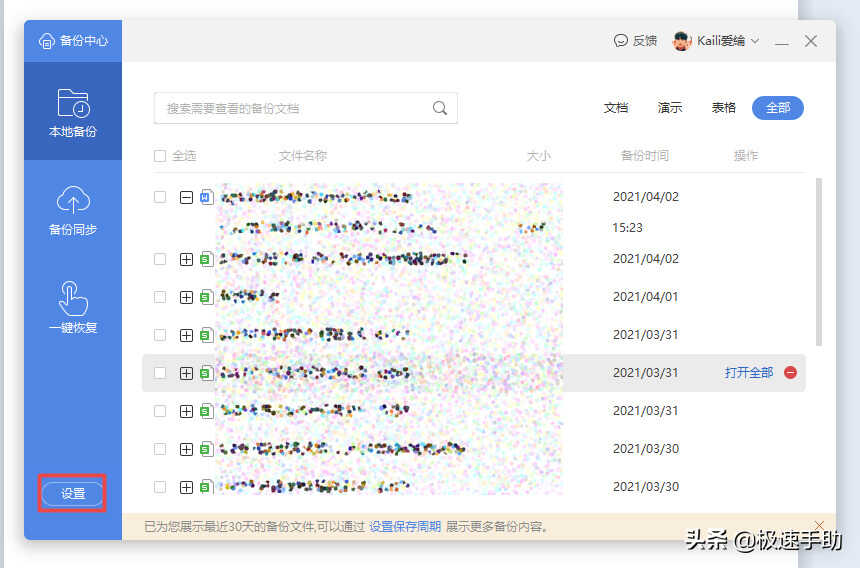Click 设置保存周期 retention settings link
The image size is (860, 568).
[x=405, y=526]
